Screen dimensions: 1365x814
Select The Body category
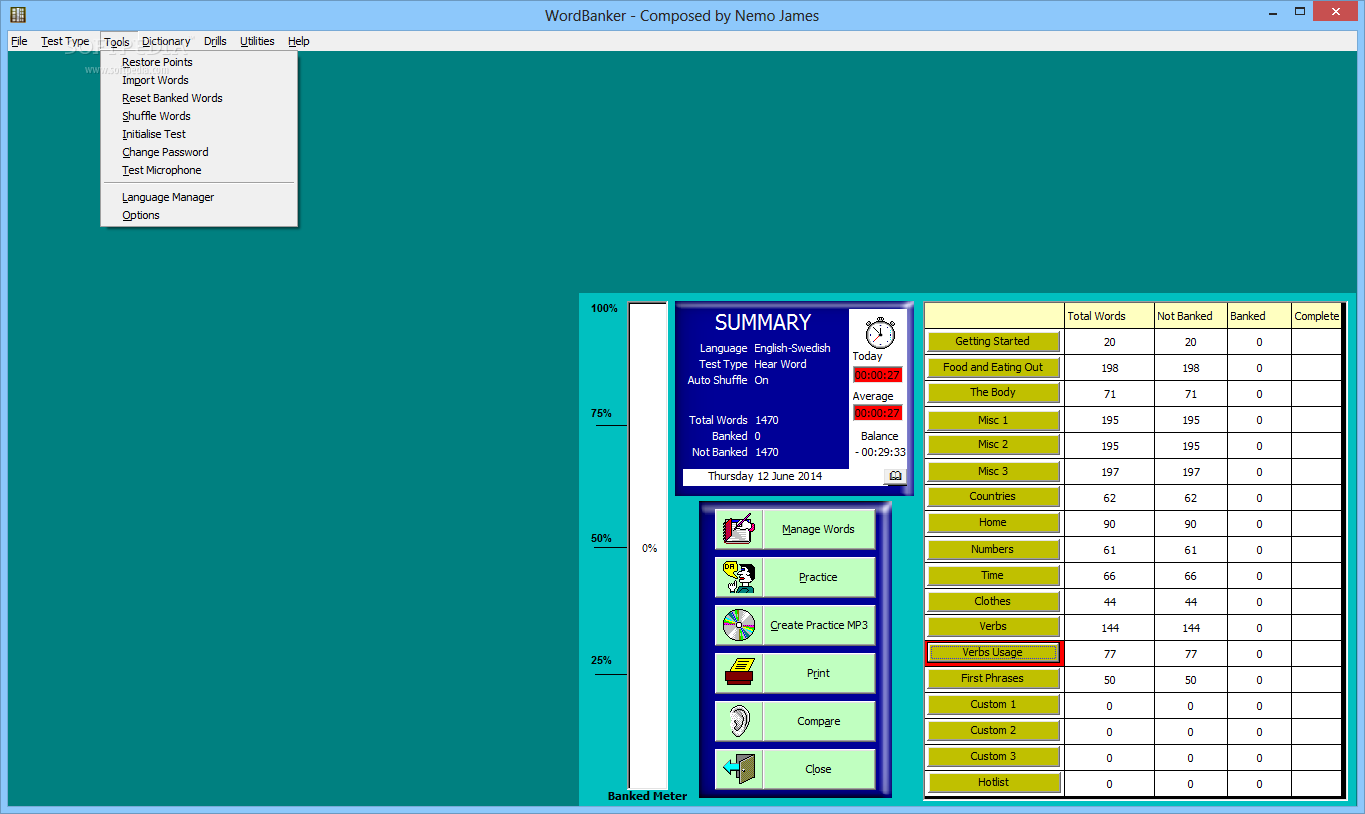tap(993, 393)
